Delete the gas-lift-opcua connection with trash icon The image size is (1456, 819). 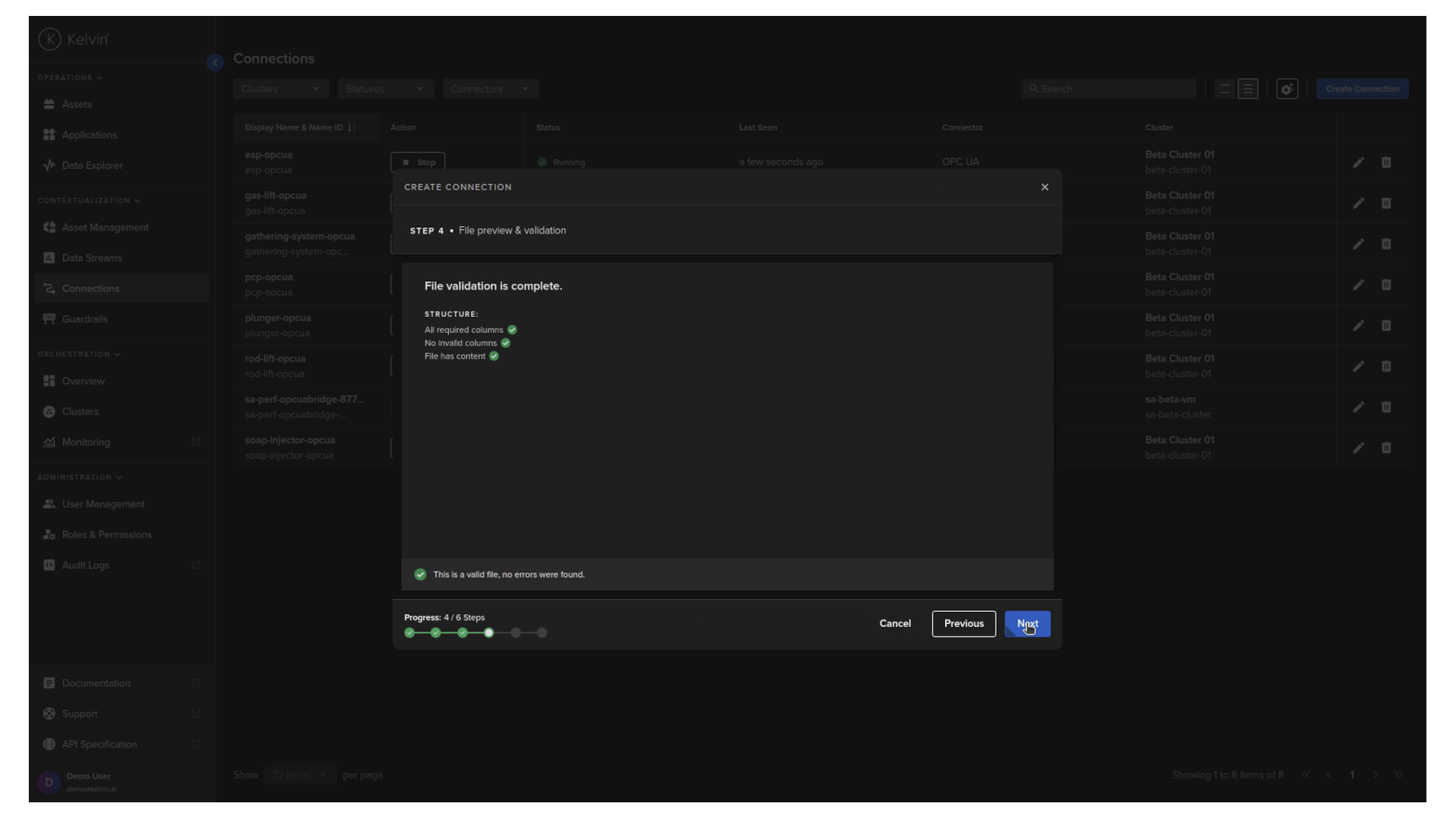pos(1385,203)
